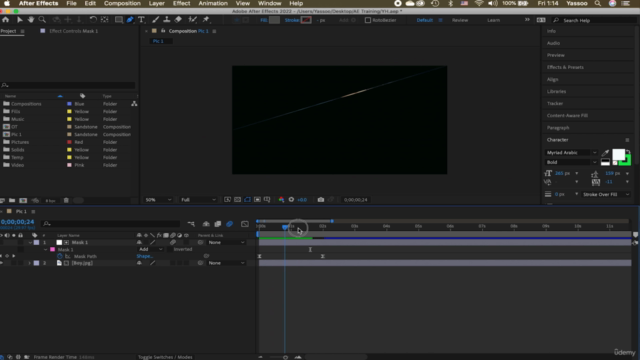Screen dimensions: 640x360
Task: Toggle visibility eye of Boy.jpg layer
Action: pyautogui.click(x=2, y=263)
